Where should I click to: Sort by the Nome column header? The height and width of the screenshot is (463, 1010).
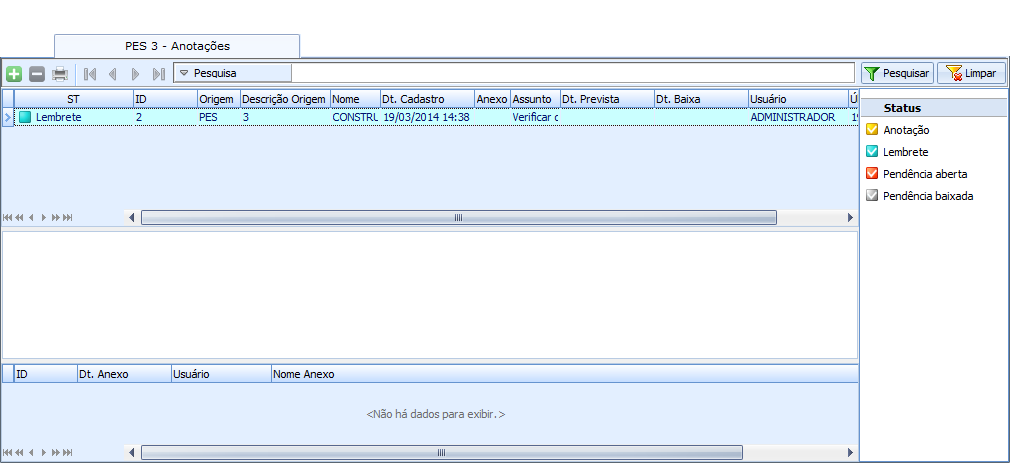pyautogui.click(x=356, y=99)
